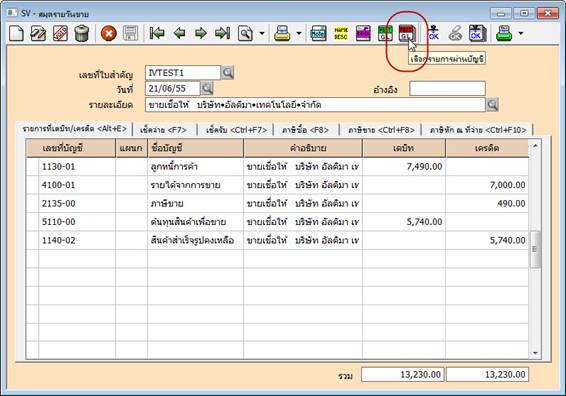Create a new blank voucher document
This screenshot has width=566, height=396.
[16, 34]
